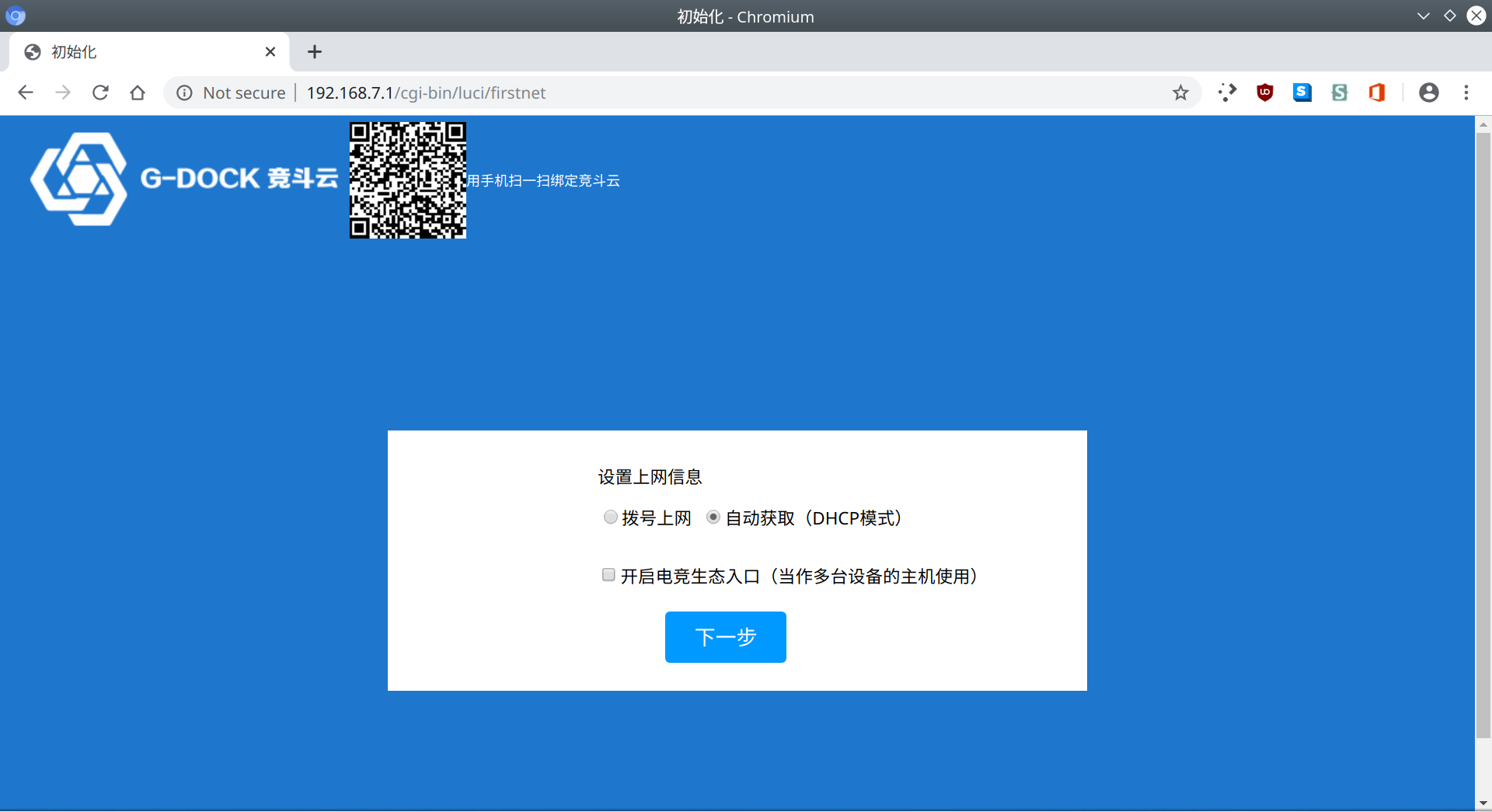Reload the current page
This screenshot has width=1492, height=812.
pyautogui.click(x=100, y=93)
